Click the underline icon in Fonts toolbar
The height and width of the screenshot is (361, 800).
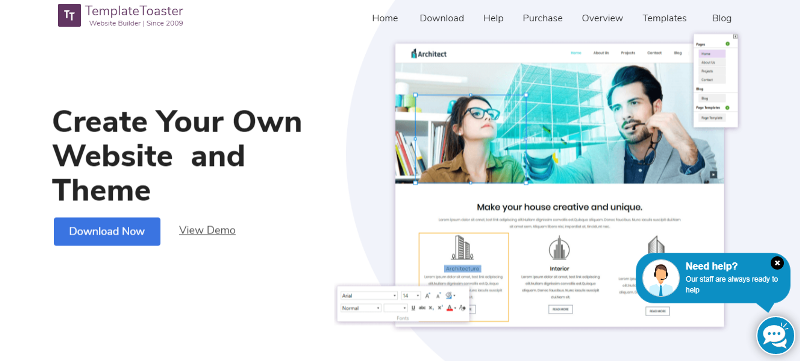(413, 308)
